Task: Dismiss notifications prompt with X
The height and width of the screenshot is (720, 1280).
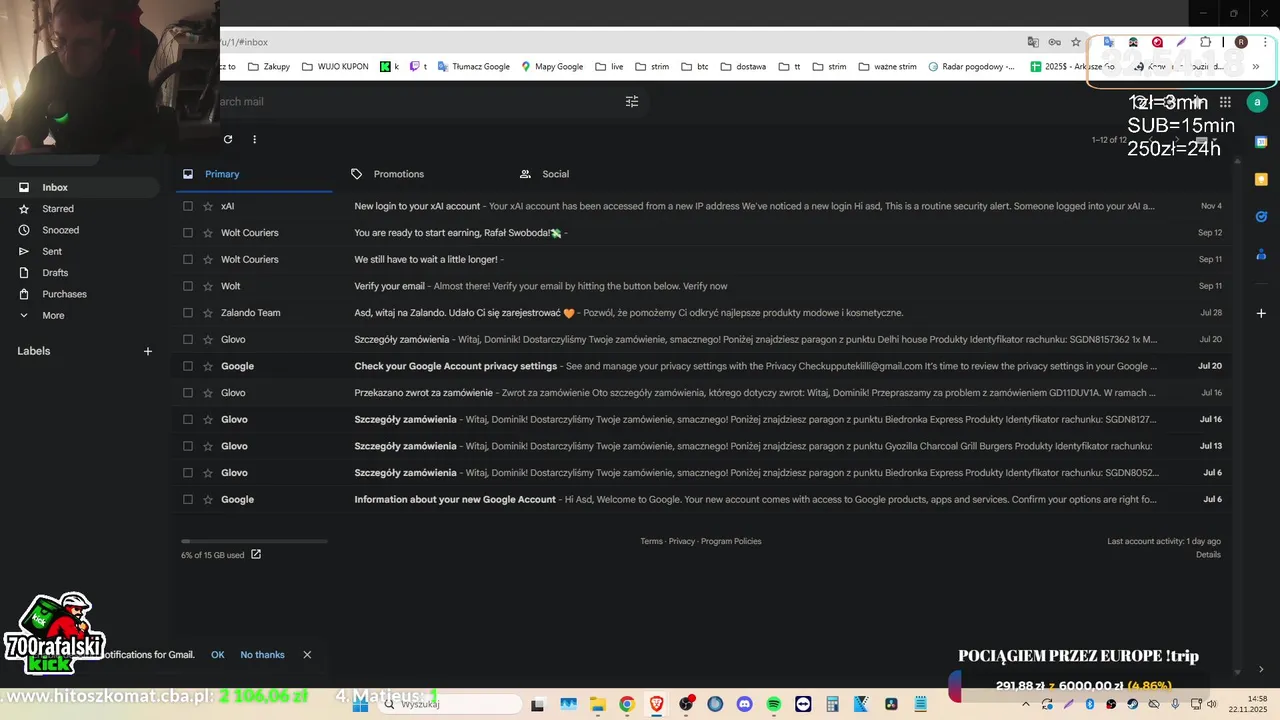Action: coord(307,655)
